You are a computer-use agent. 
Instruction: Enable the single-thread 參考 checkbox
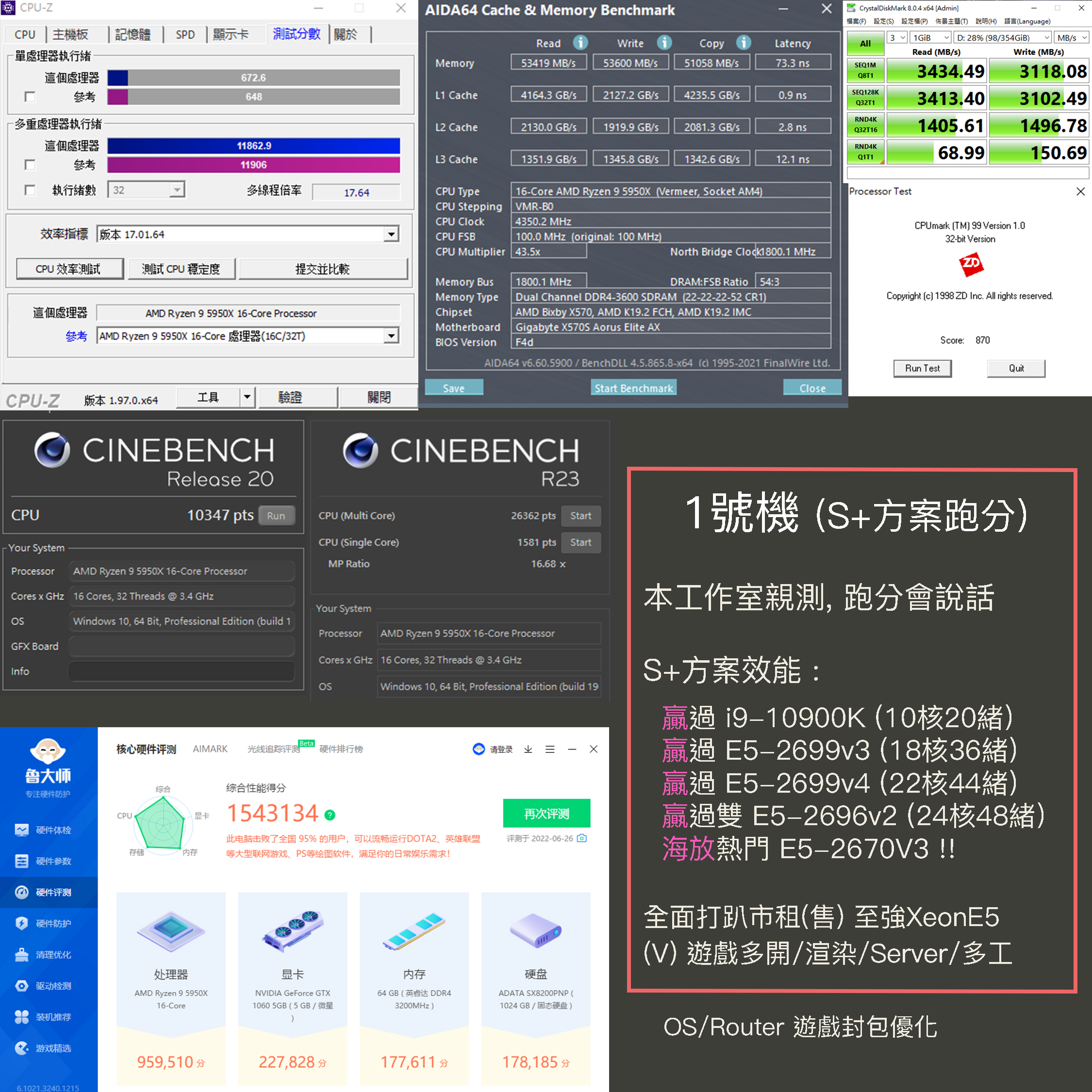coord(30,97)
